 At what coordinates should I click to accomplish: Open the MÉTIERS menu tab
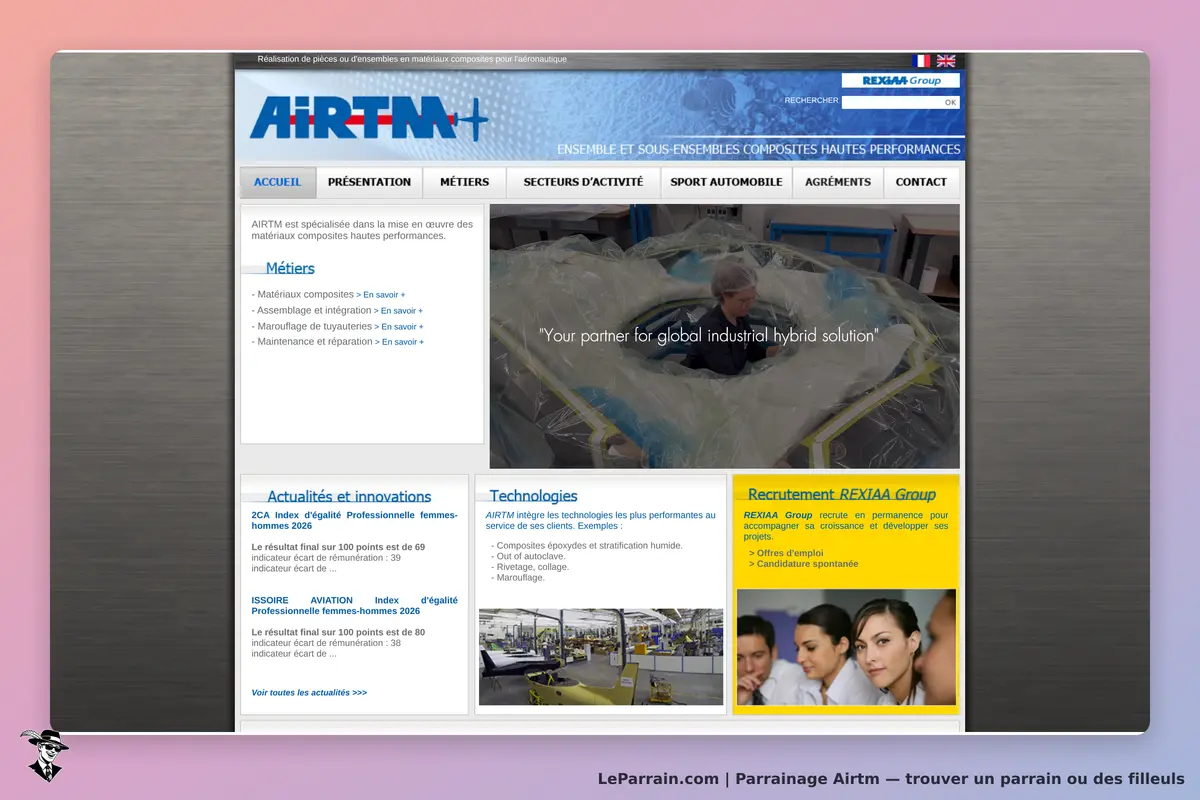coord(464,182)
